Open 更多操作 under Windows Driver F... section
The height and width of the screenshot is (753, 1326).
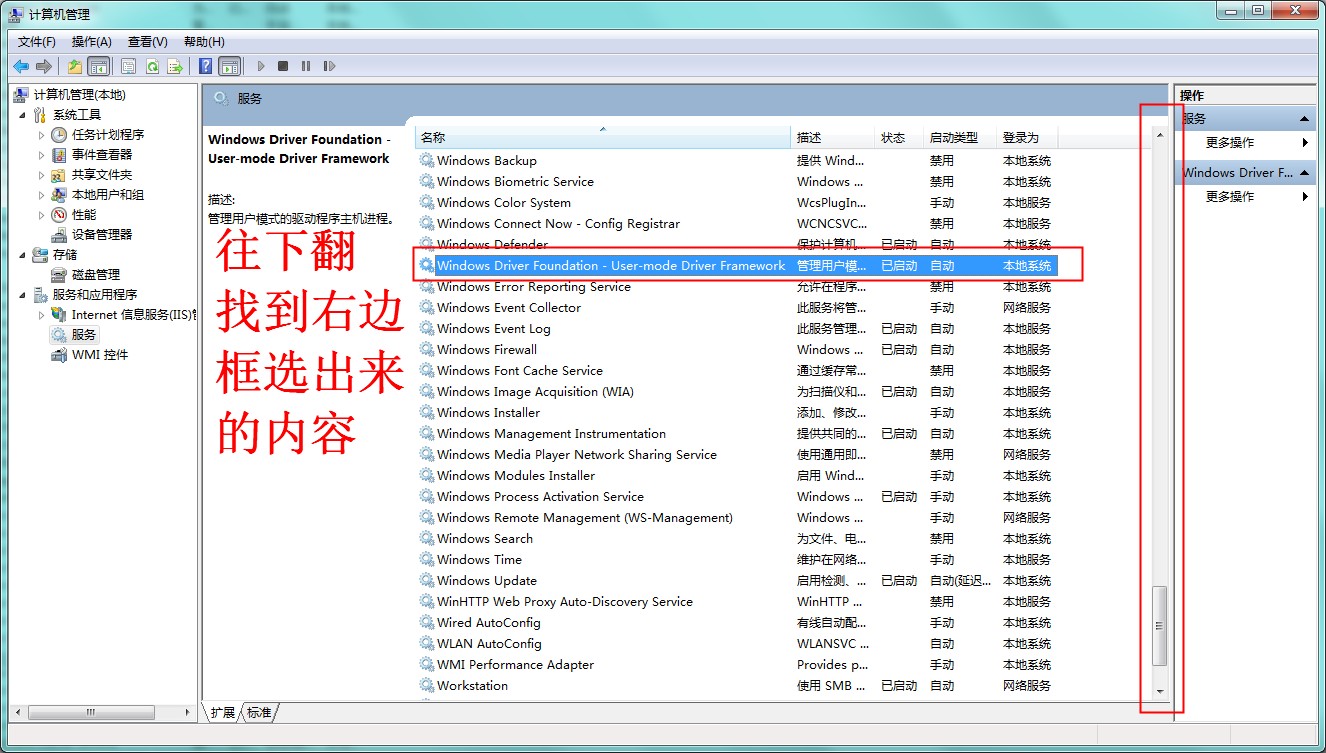(x=1230, y=196)
